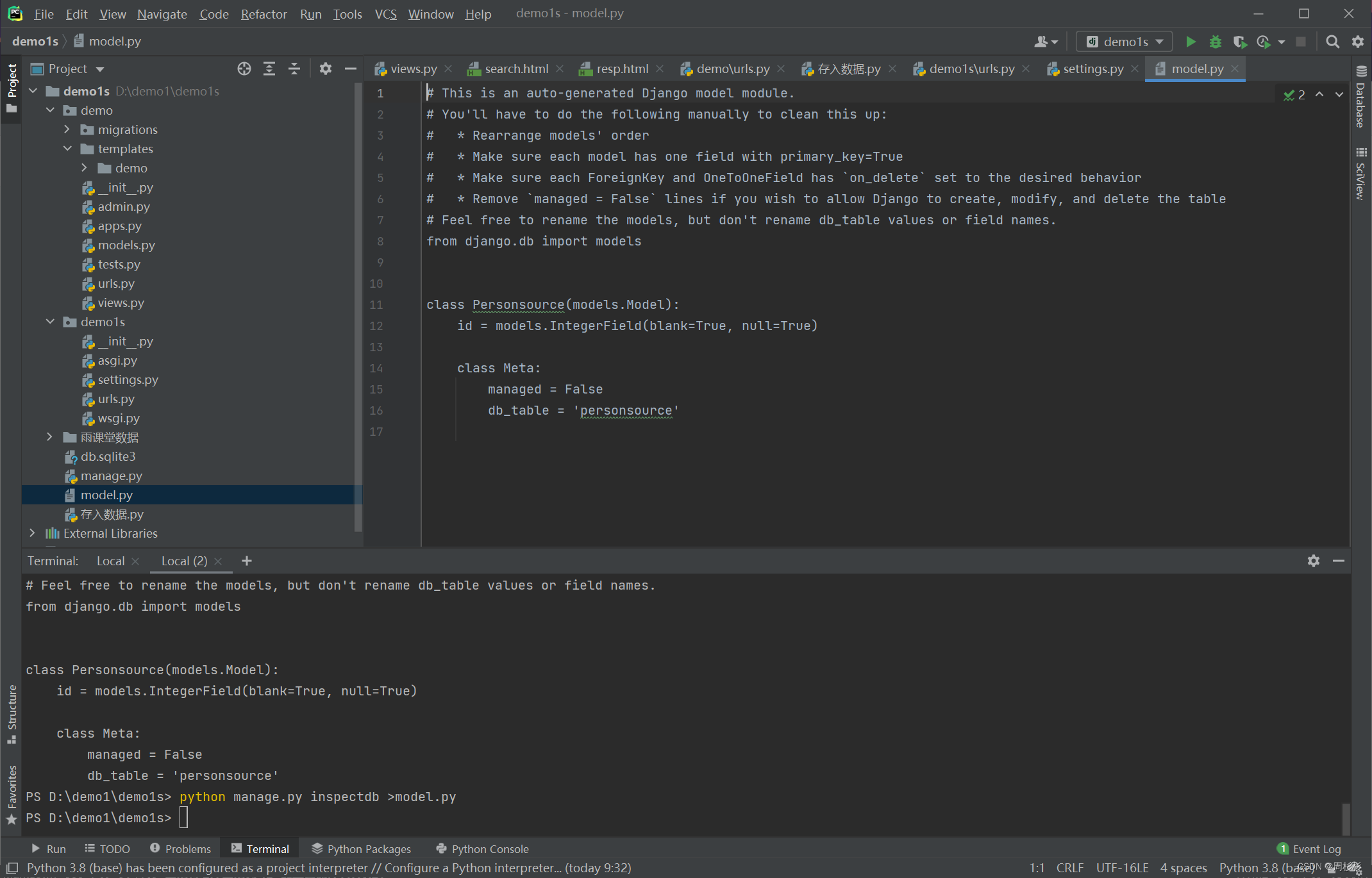Select the Git VCS menu item

384,13
